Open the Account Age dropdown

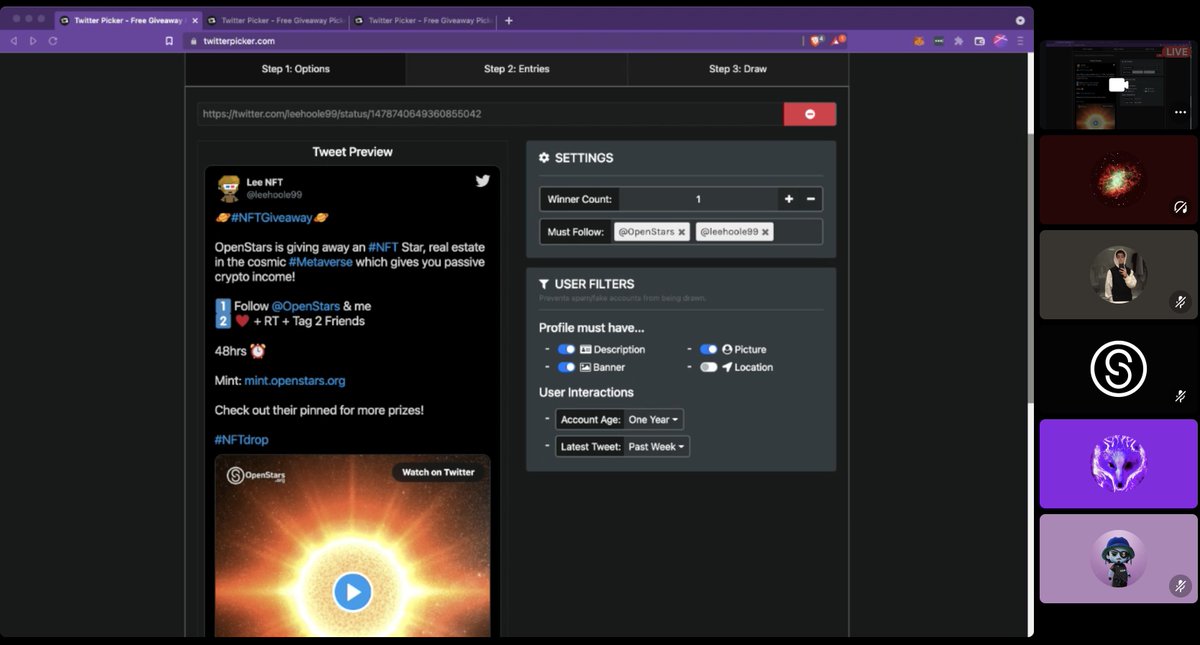pyautogui.click(x=654, y=420)
